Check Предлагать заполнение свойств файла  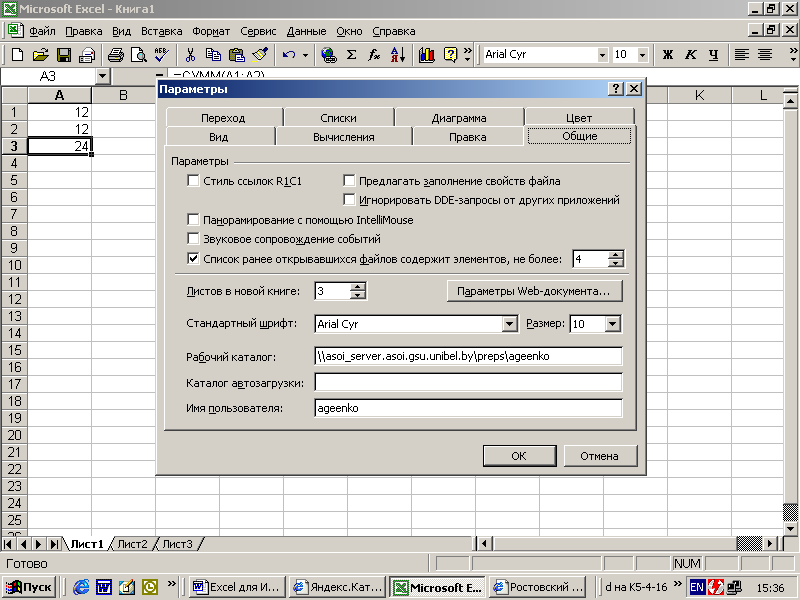(349, 181)
